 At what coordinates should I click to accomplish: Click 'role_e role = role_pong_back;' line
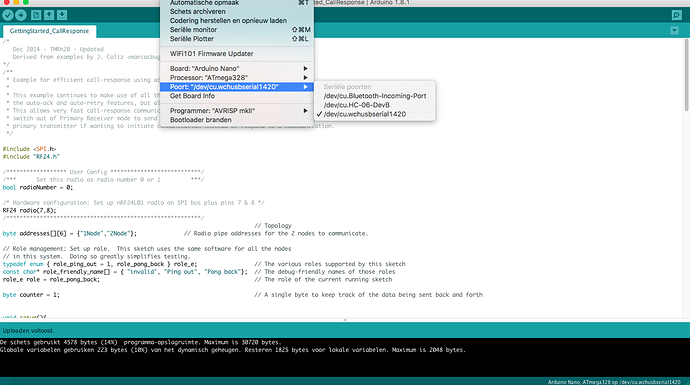[51, 279]
